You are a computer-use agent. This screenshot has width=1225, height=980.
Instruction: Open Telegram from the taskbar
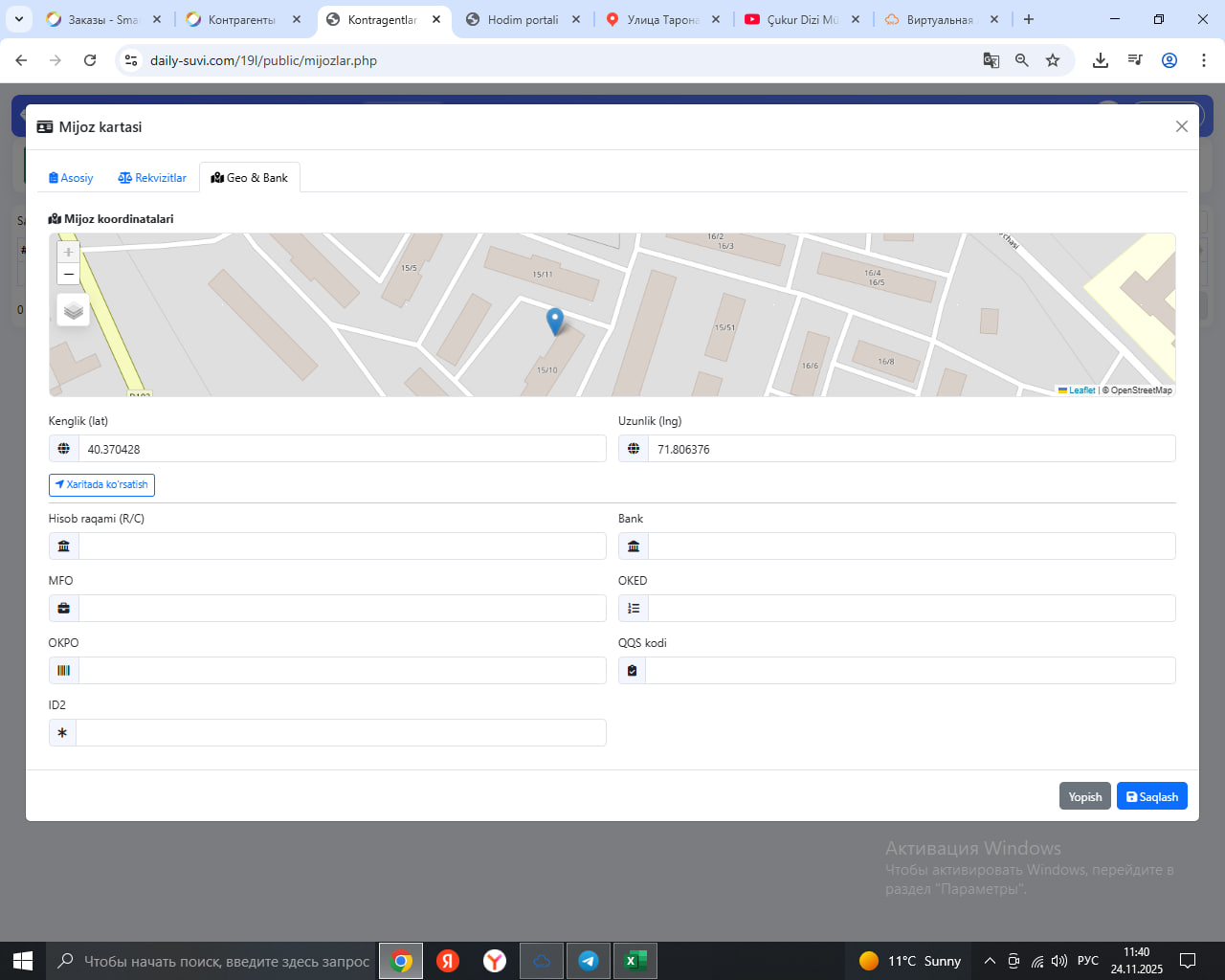589,961
